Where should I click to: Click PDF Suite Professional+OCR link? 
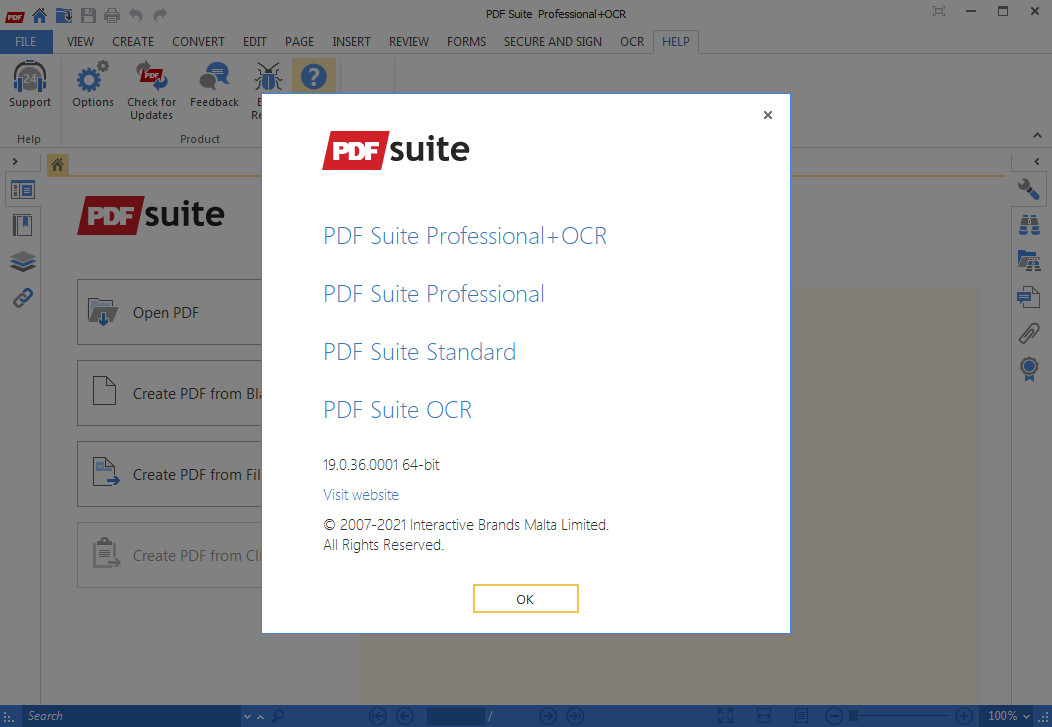coord(465,236)
